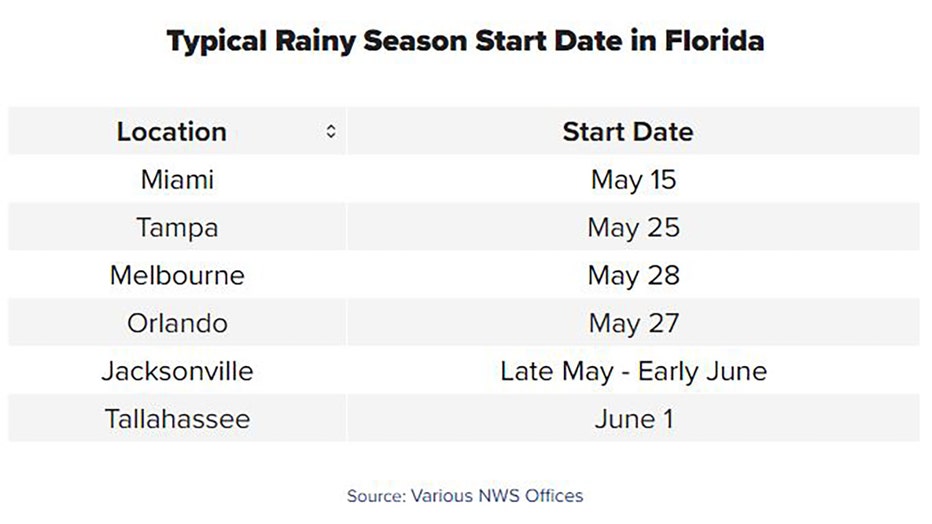Select the Tallahassee location cell

point(177,419)
